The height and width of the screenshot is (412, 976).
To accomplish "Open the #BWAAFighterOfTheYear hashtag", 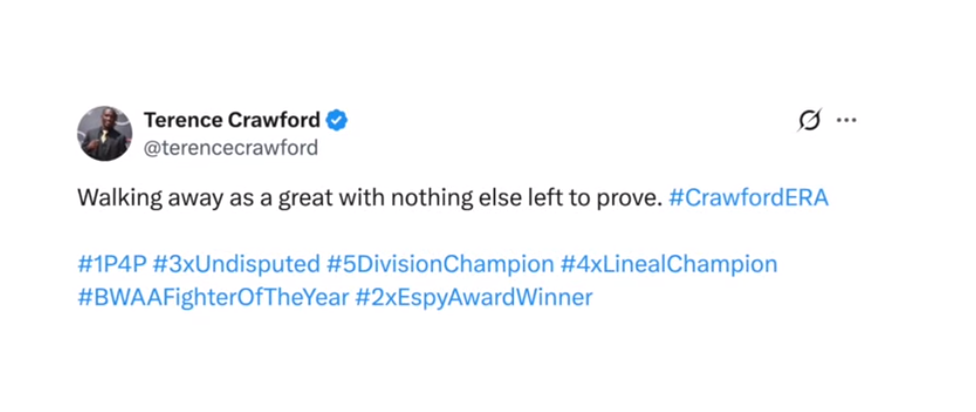I will pos(212,297).
